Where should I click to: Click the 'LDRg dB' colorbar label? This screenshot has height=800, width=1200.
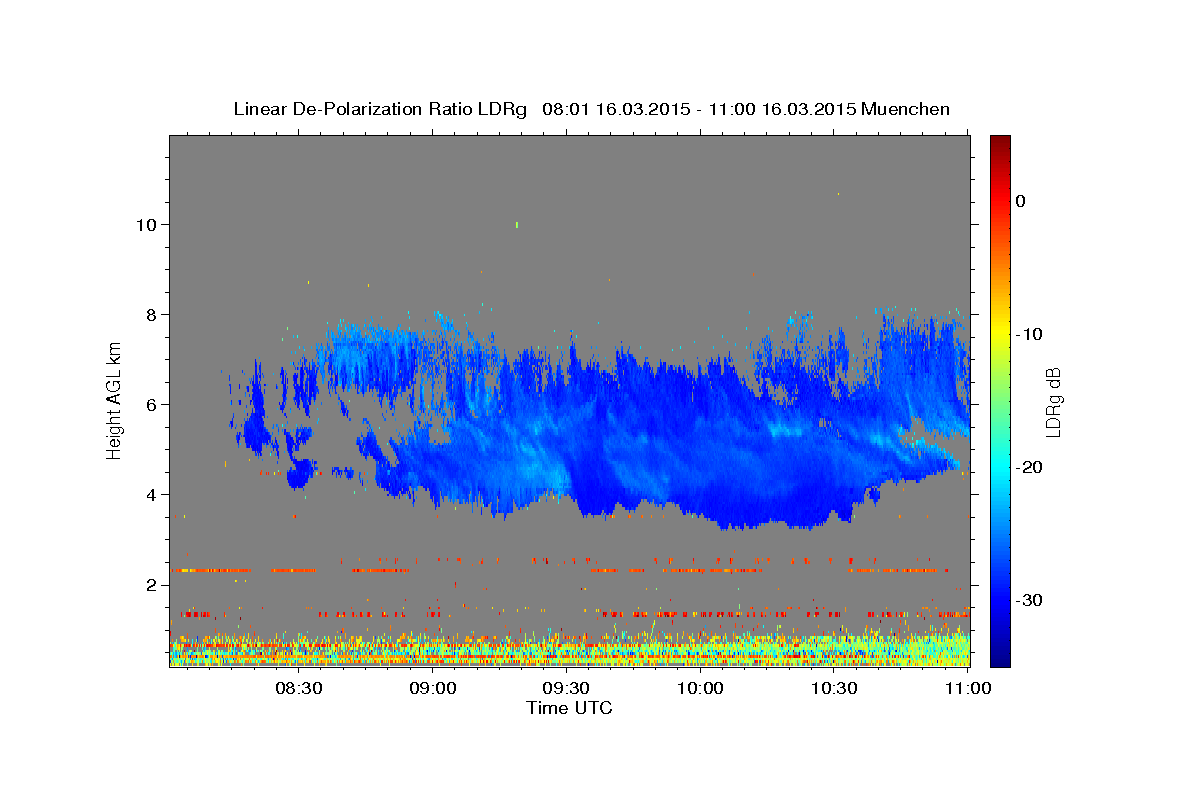1052,402
